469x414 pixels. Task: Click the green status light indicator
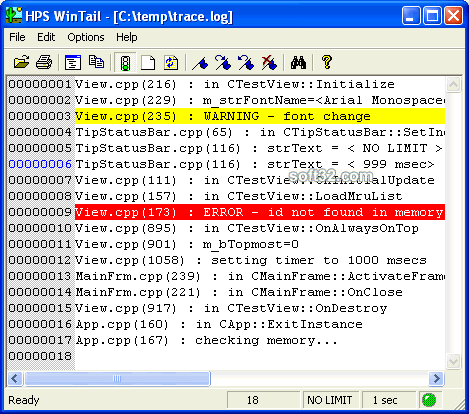click(429, 400)
